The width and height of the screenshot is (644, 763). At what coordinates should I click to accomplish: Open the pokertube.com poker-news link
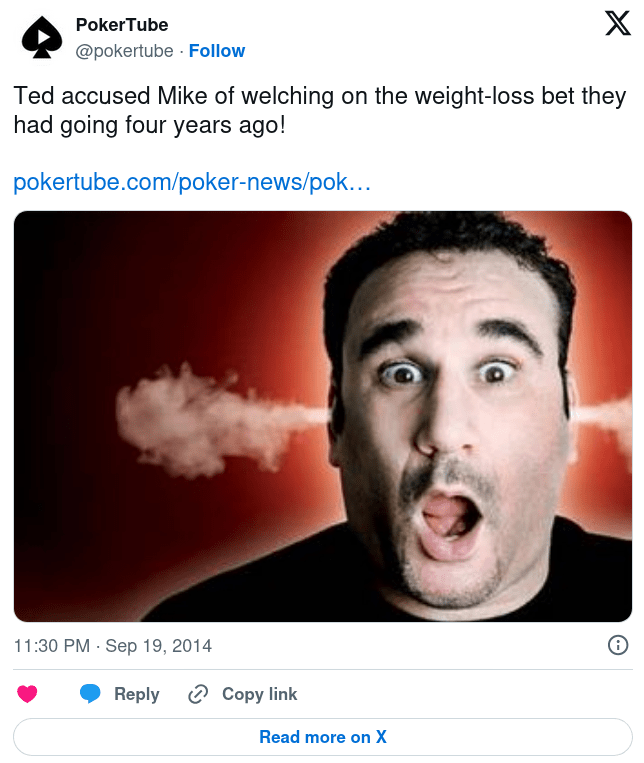[192, 183]
